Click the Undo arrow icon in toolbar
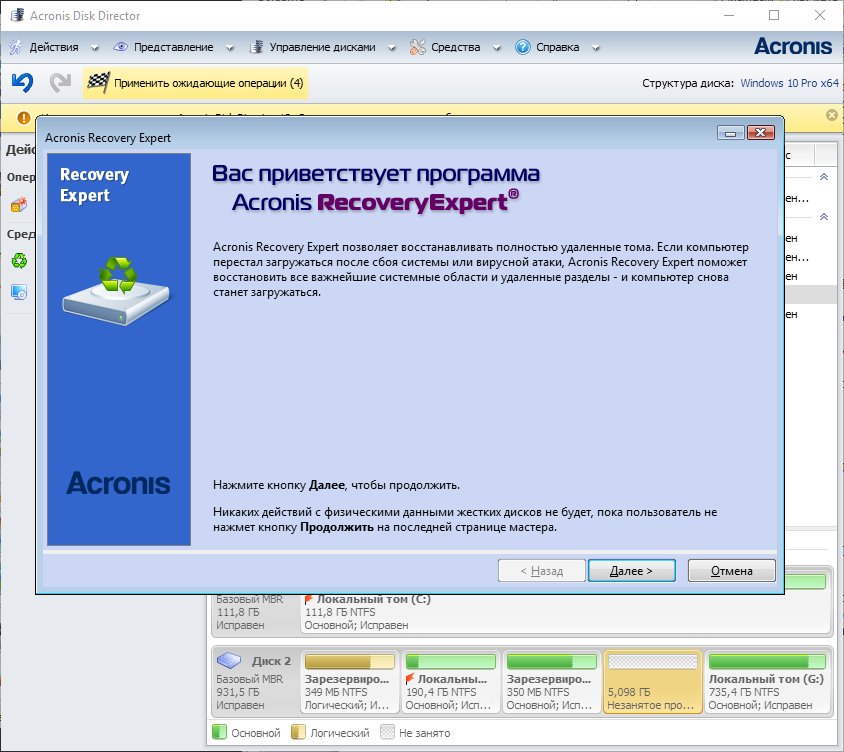Screen dimensions: 844x752 [22, 83]
